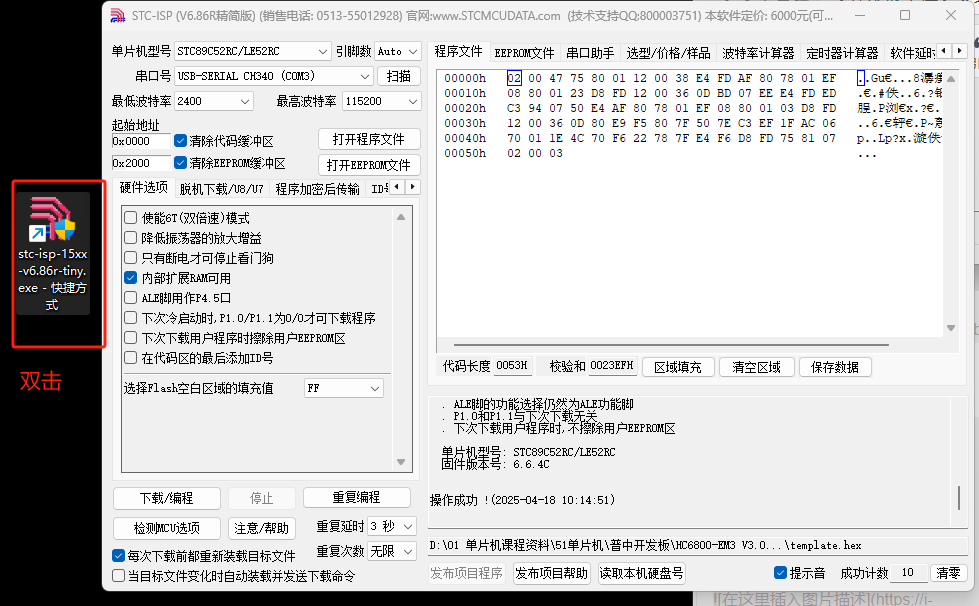Screen dimensions: 979x606
Task: Check ALE脚用作P4.5口 option
Action: (128, 297)
